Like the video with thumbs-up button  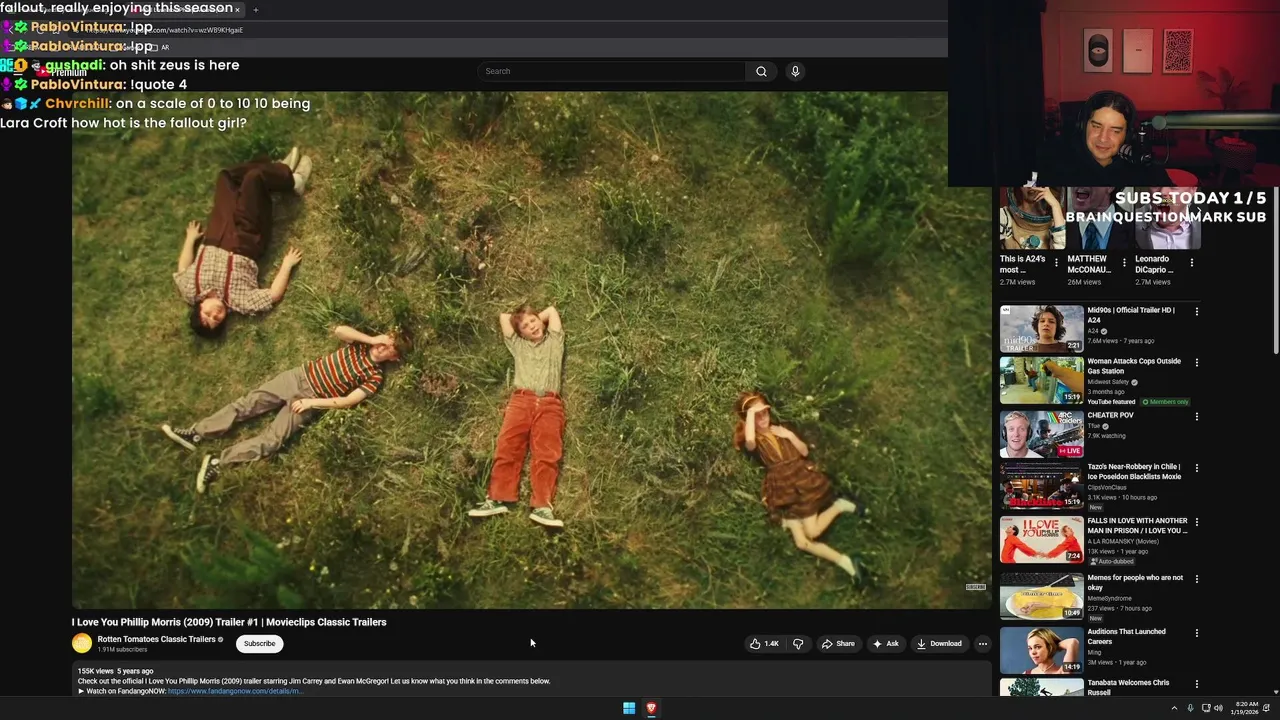(x=765, y=644)
